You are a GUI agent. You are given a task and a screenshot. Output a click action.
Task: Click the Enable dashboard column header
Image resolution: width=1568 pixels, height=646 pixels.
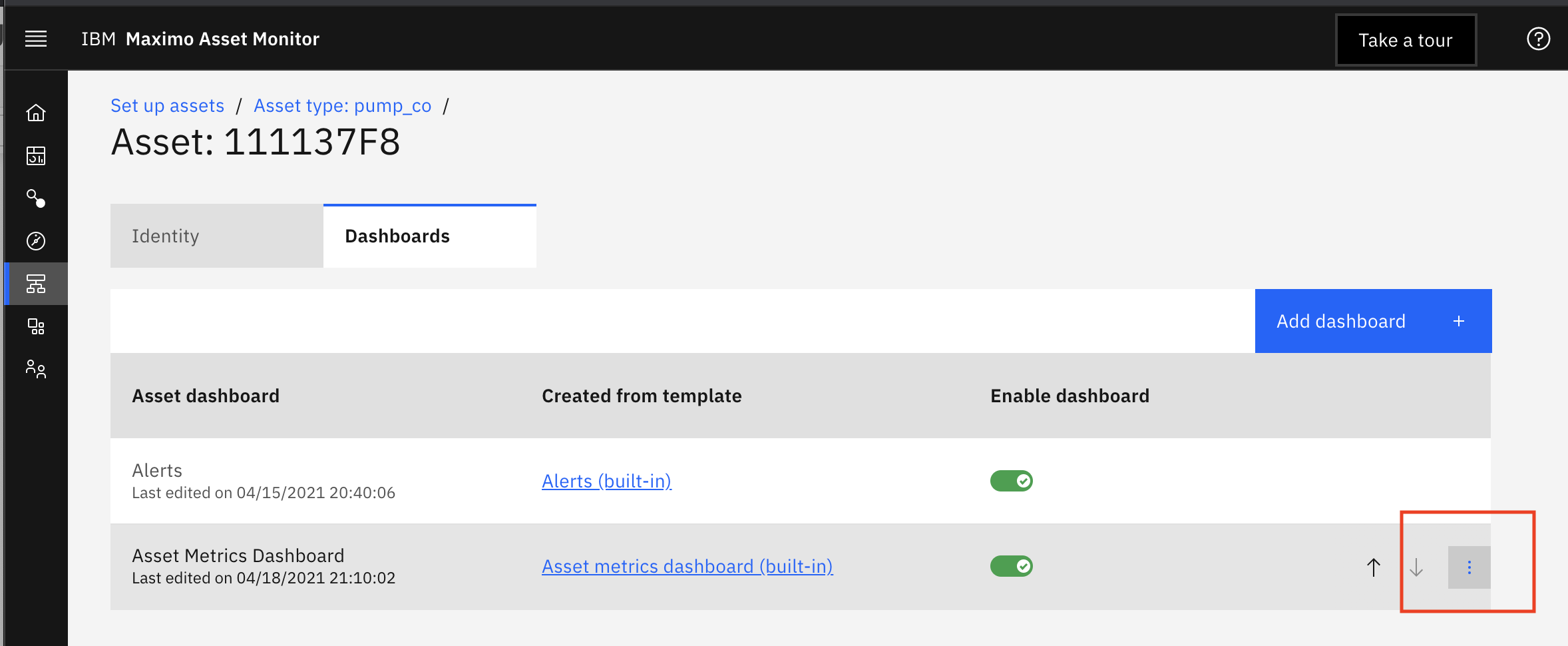pyautogui.click(x=1070, y=396)
